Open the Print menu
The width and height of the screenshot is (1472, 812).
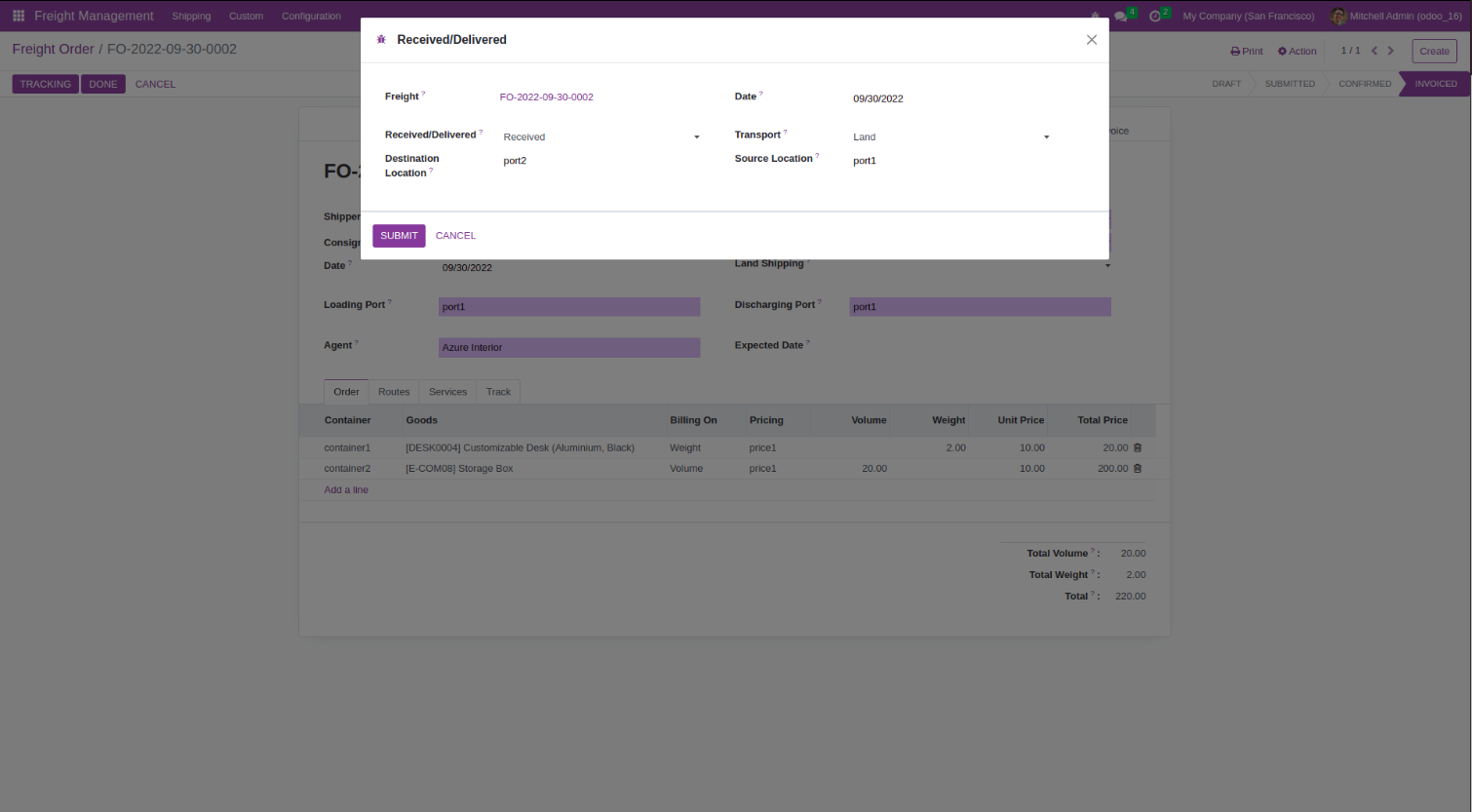pyautogui.click(x=1247, y=52)
